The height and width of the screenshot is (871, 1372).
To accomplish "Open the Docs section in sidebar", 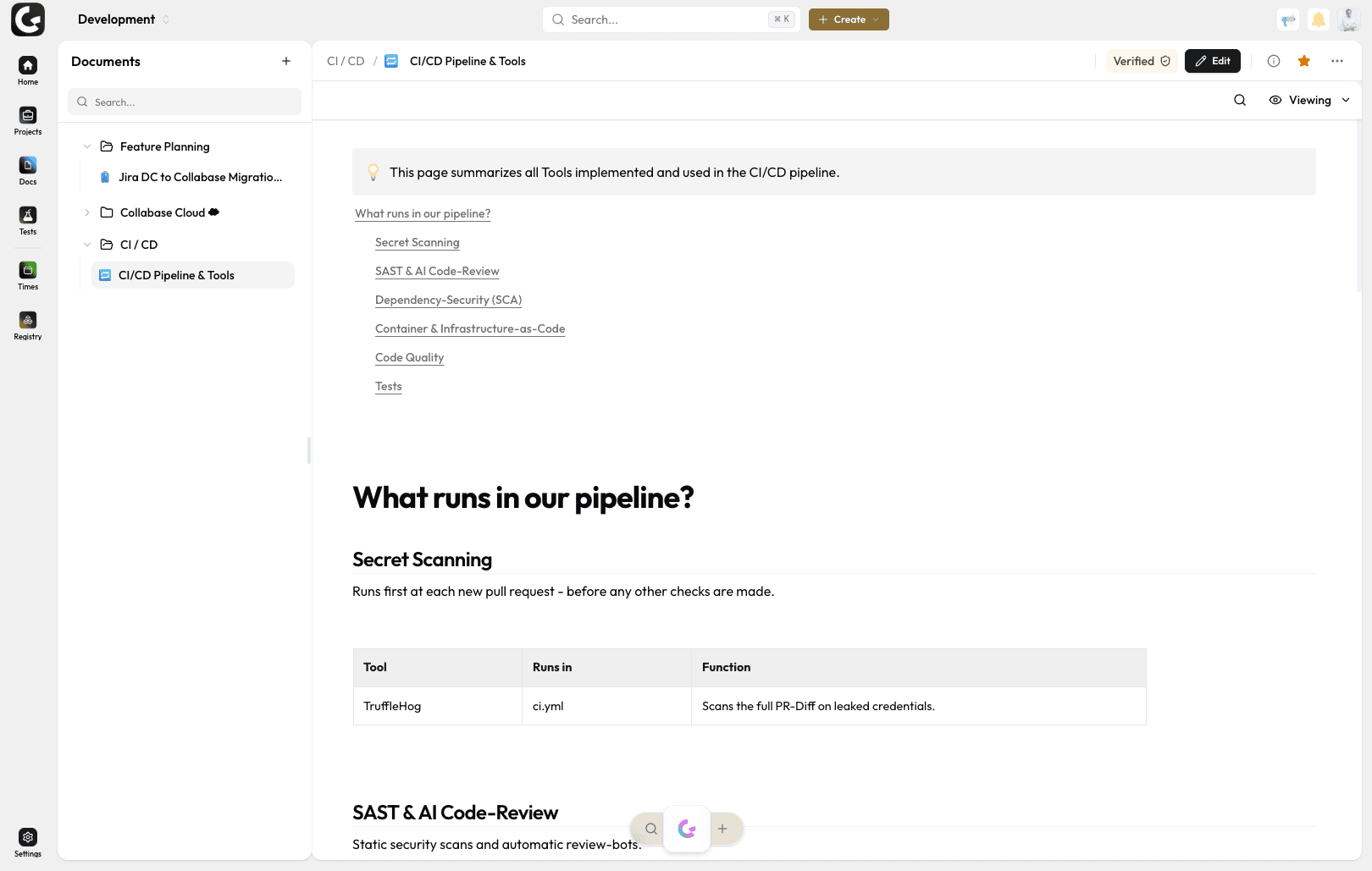I will click(28, 171).
